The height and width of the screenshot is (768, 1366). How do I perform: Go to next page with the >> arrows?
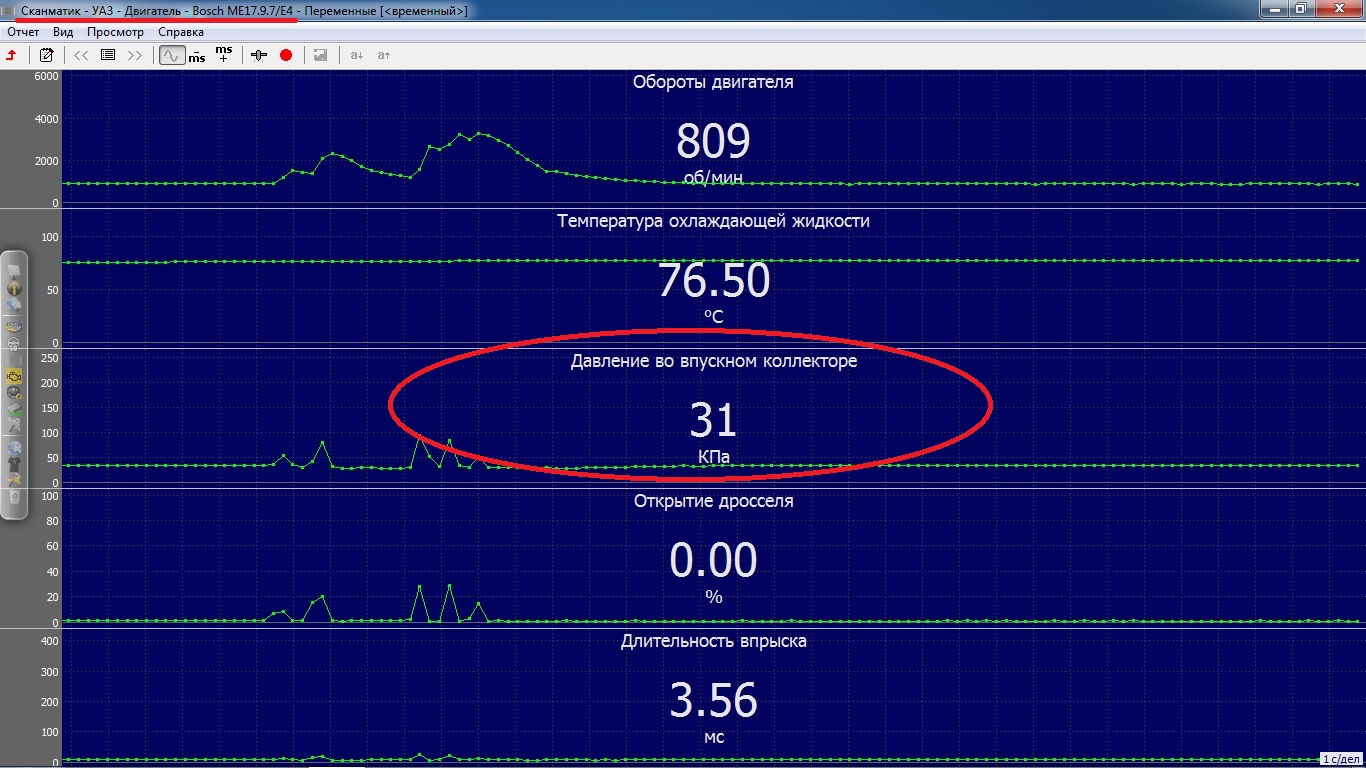click(135, 55)
